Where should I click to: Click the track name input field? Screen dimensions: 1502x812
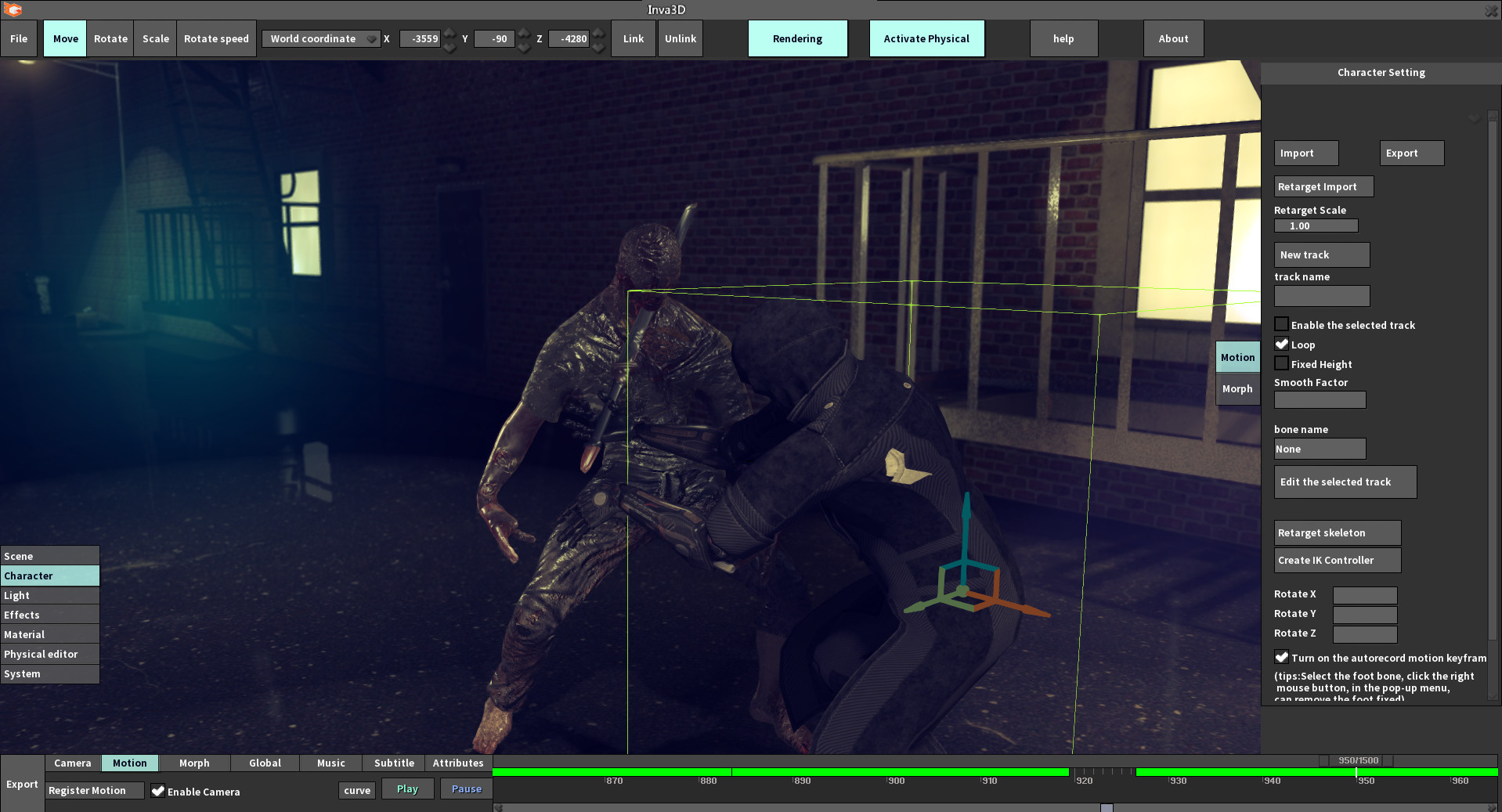coord(1321,295)
